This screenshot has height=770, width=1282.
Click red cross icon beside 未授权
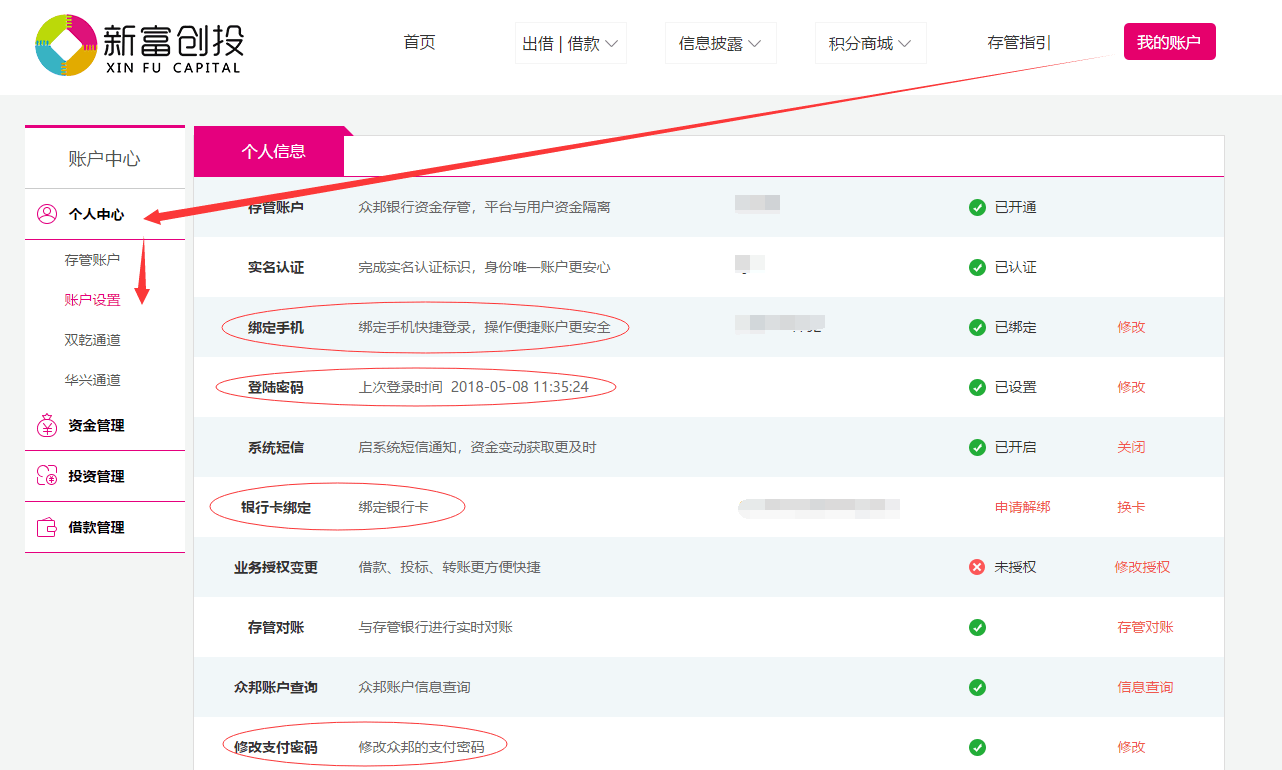(x=977, y=567)
